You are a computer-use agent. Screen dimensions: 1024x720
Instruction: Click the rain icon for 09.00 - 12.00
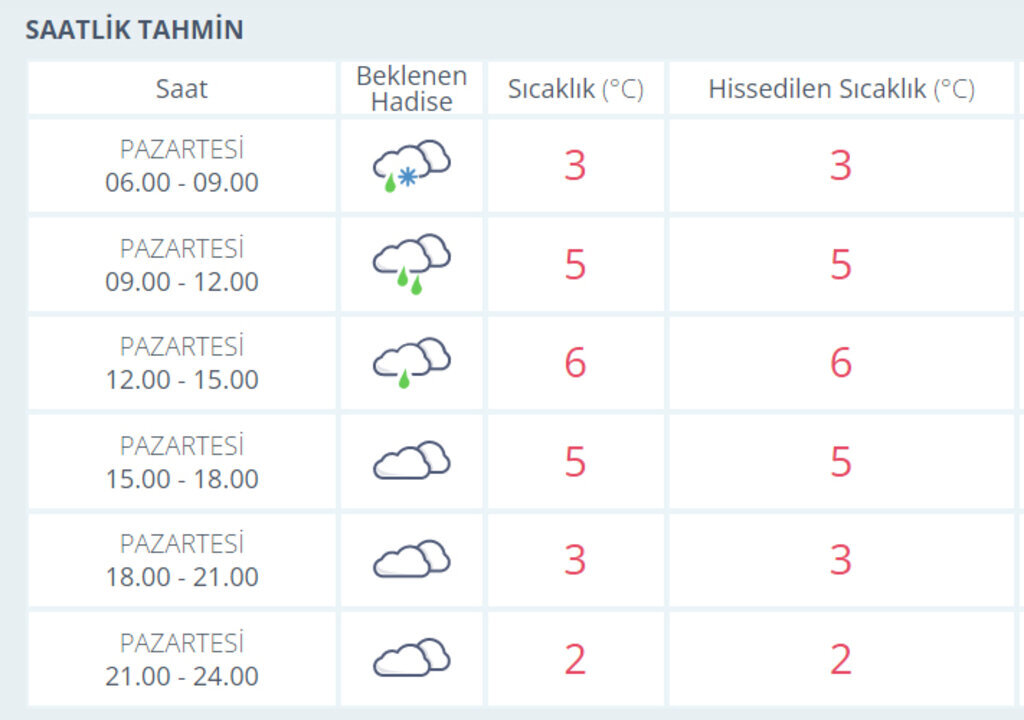[x=411, y=264]
